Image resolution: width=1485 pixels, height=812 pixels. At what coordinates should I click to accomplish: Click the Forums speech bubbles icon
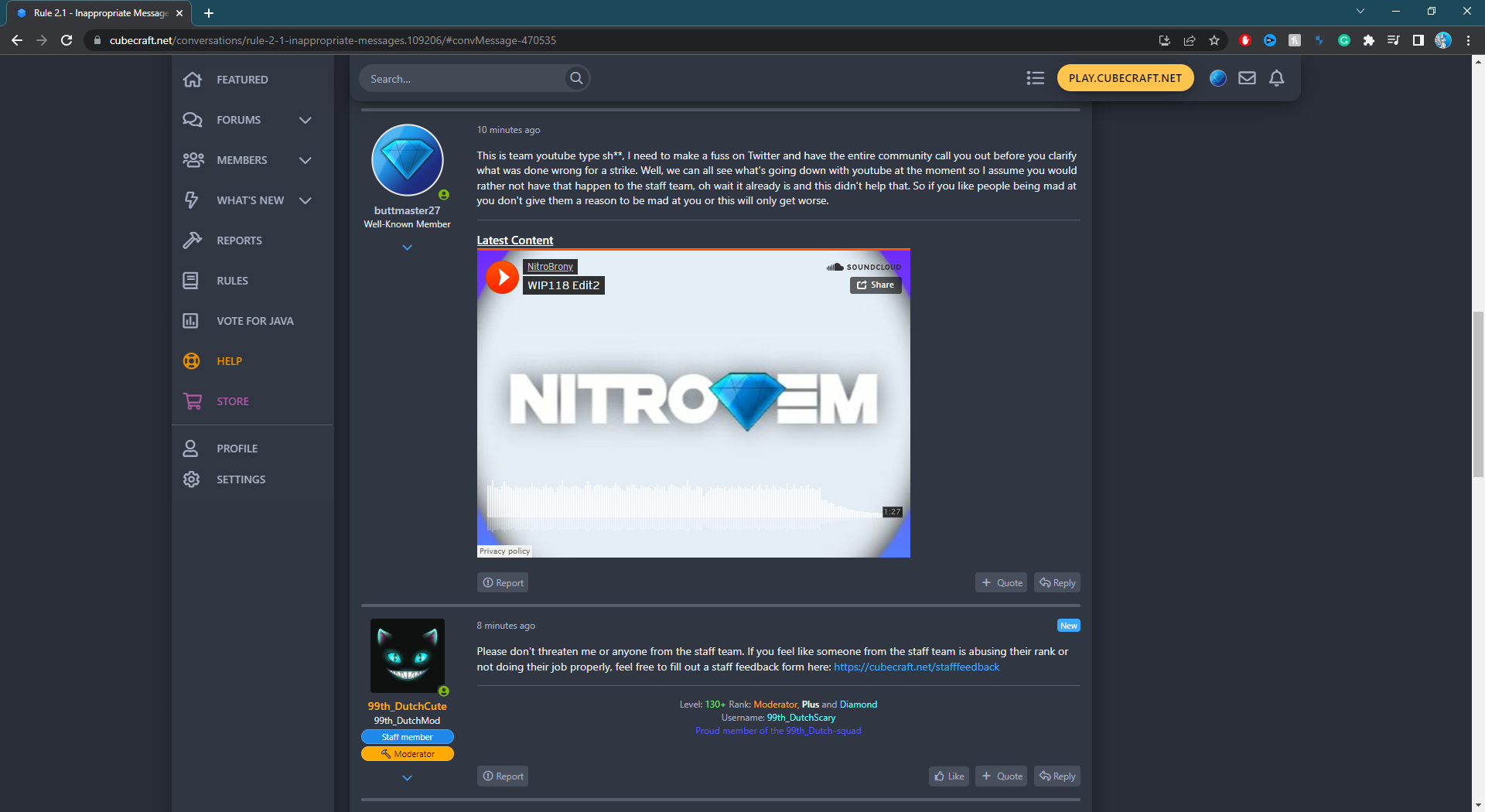coord(192,120)
